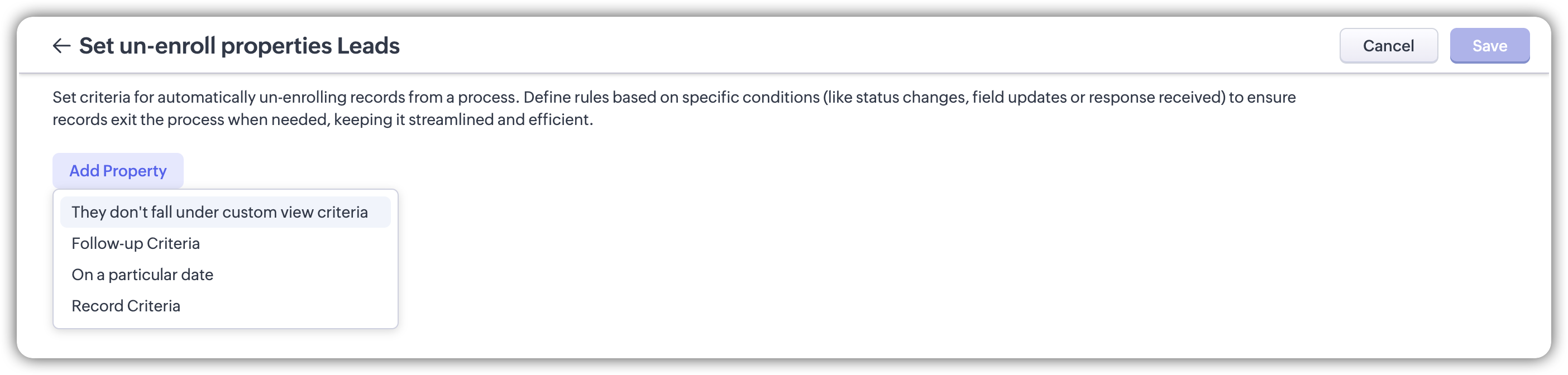
Task: Collapse the Add Property menu
Action: coord(117,171)
